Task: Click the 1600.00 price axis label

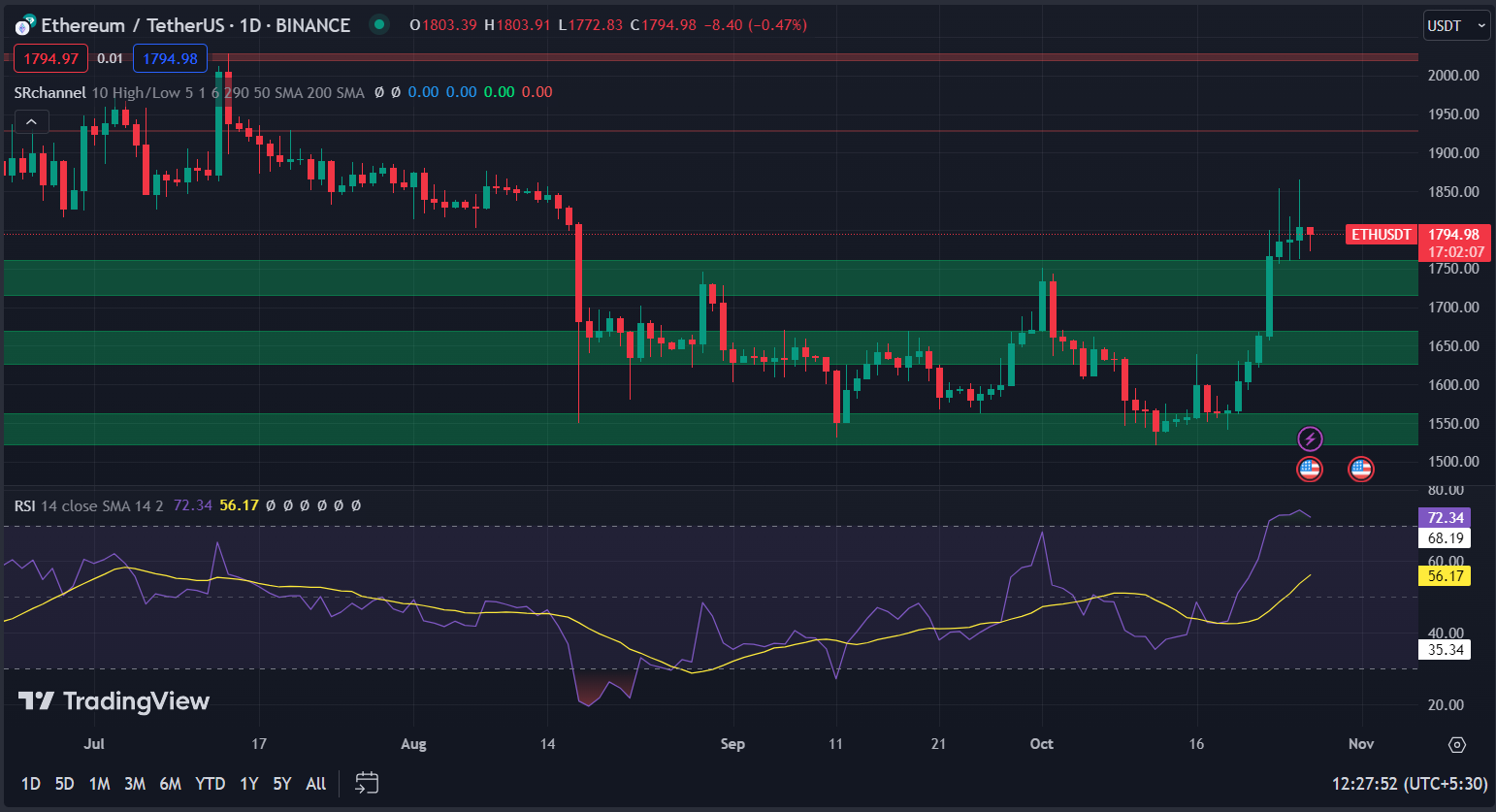Action: click(x=1453, y=385)
